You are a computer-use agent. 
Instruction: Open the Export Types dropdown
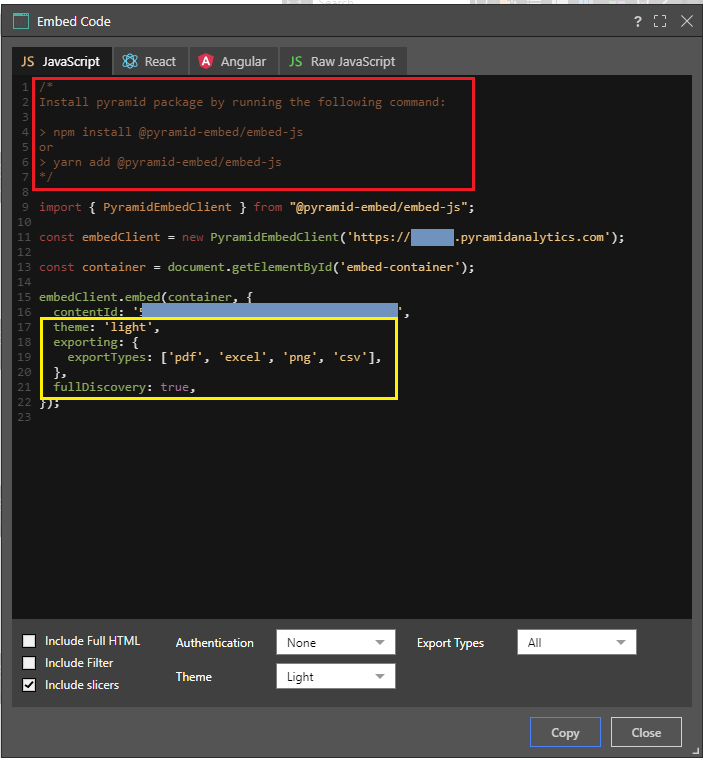coord(576,642)
